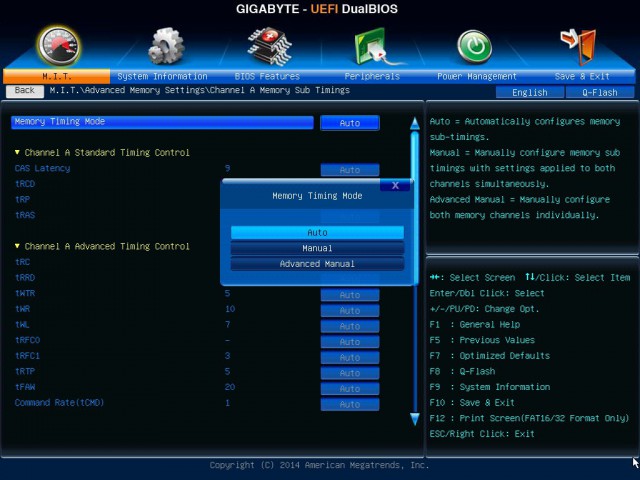Open the Save & Exit tab
The height and width of the screenshot is (480, 640).
(x=582, y=76)
